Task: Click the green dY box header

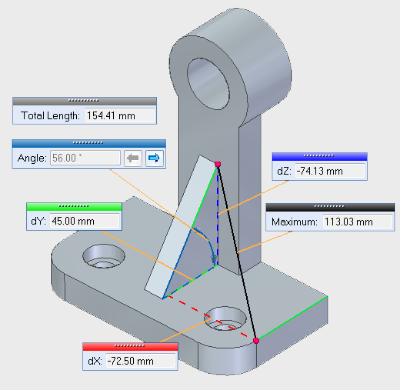Action: pos(74,207)
